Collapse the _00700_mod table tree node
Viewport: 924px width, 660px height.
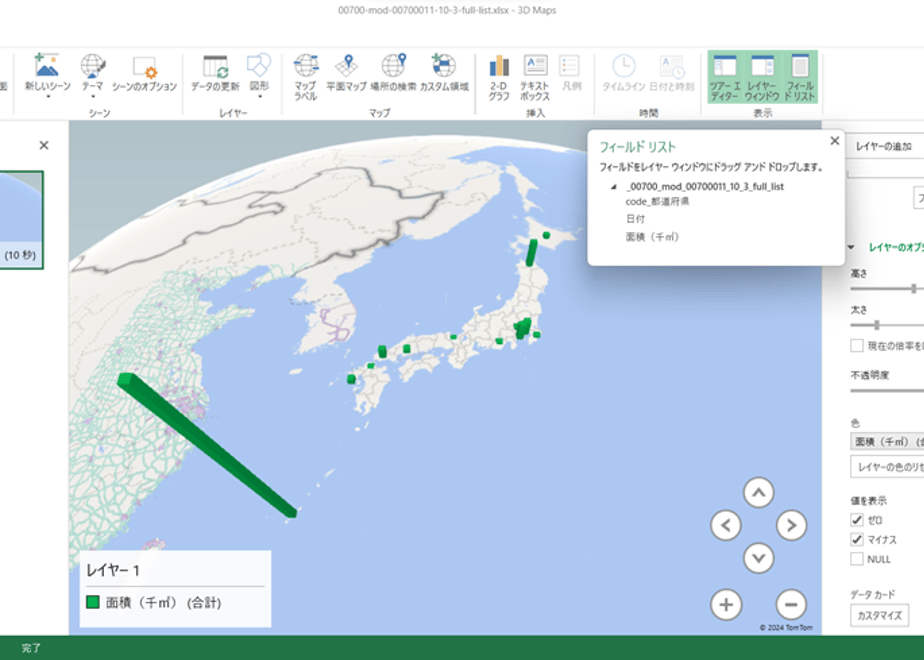613,187
